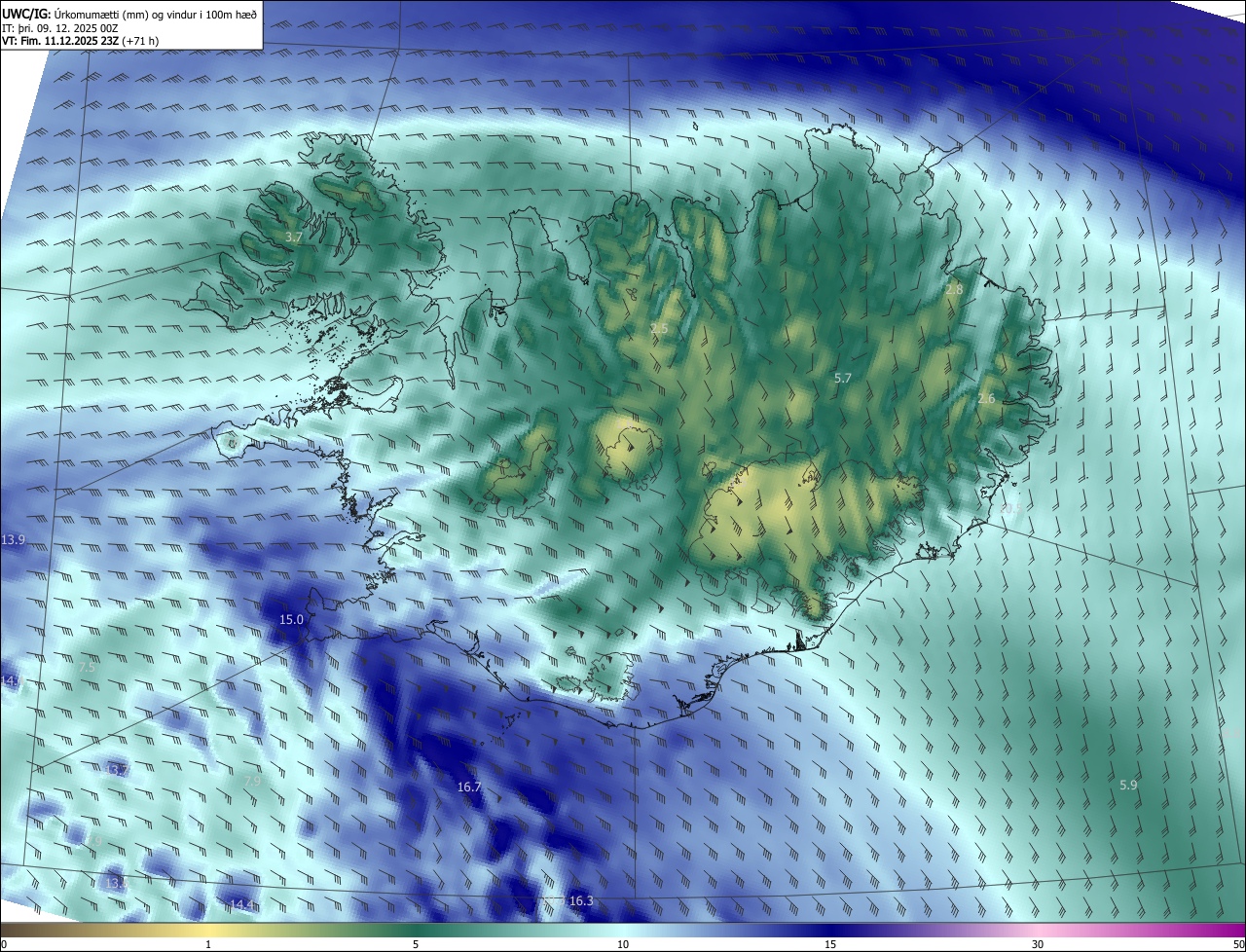This screenshot has height=952, width=1246.
Task: Click the 13.9 value at the western edge
Action: coord(14,539)
